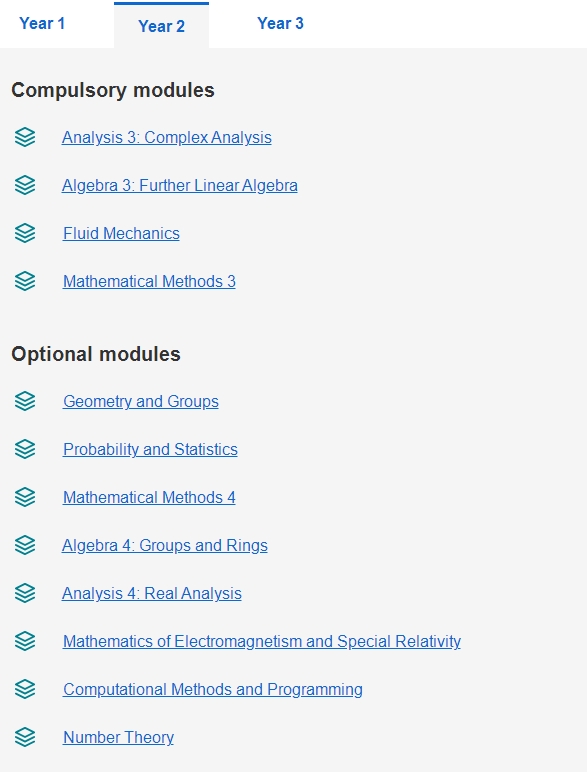Viewport: 587px width, 772px height.
Task: Click the stack icon beside Number Theory
Action: tap(25, 737)
